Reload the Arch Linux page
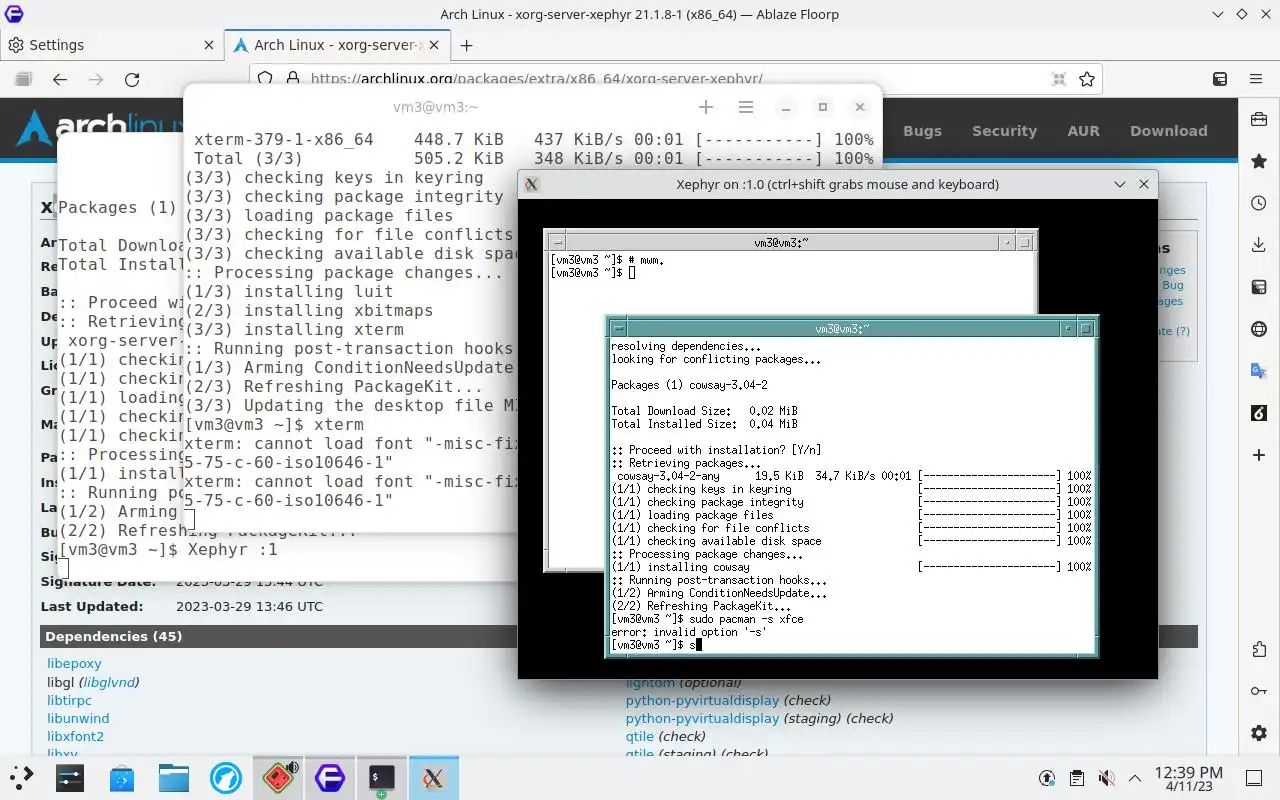The width and height of the screenshot is (1280, 800). pos(132,79)
